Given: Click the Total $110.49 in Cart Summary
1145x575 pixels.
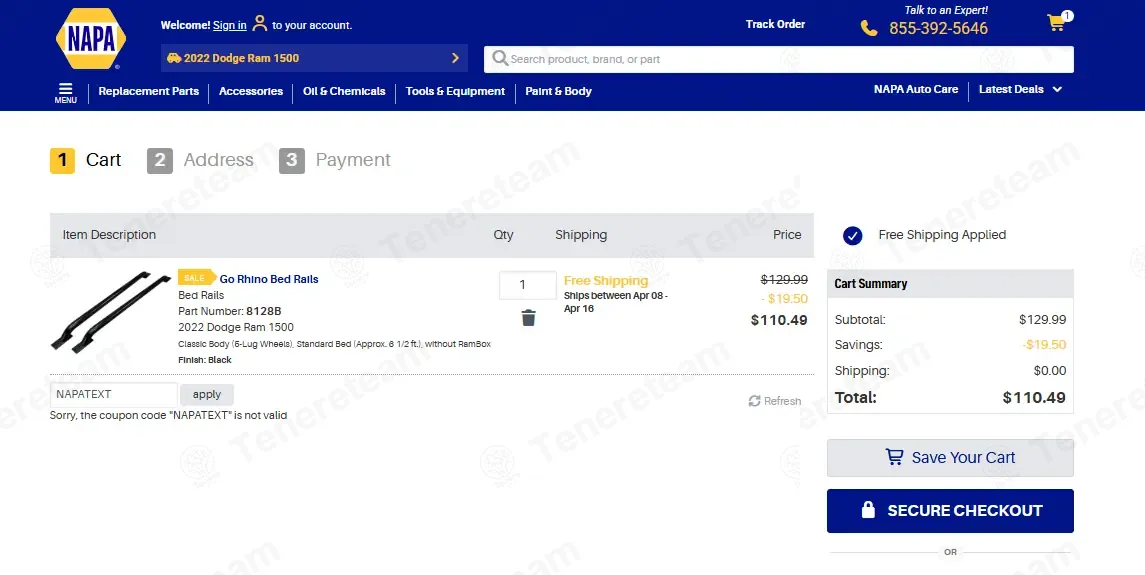Looking at the screenshot, I should pos(1033,397).
